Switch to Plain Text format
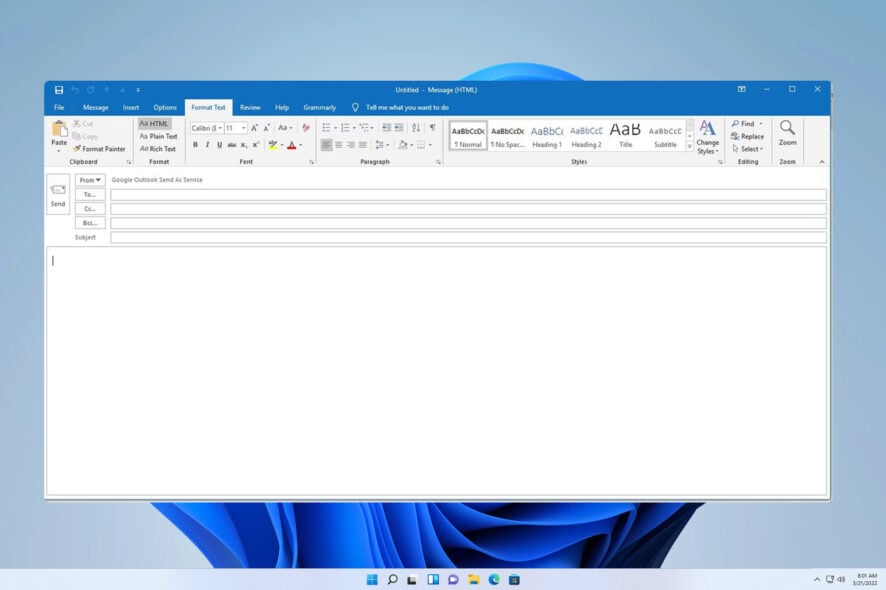 [x=157, y=136]
